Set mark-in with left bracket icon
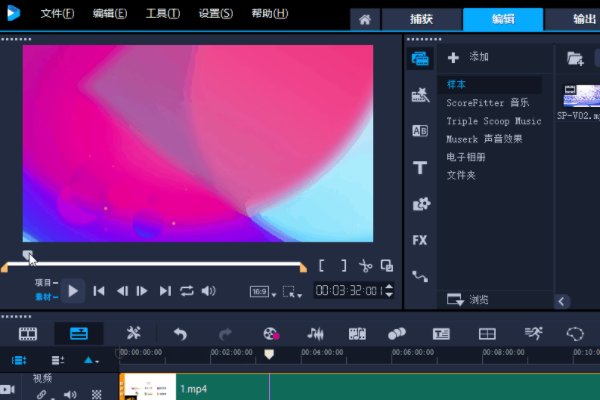Screen dimensions: 600x400 321,266
